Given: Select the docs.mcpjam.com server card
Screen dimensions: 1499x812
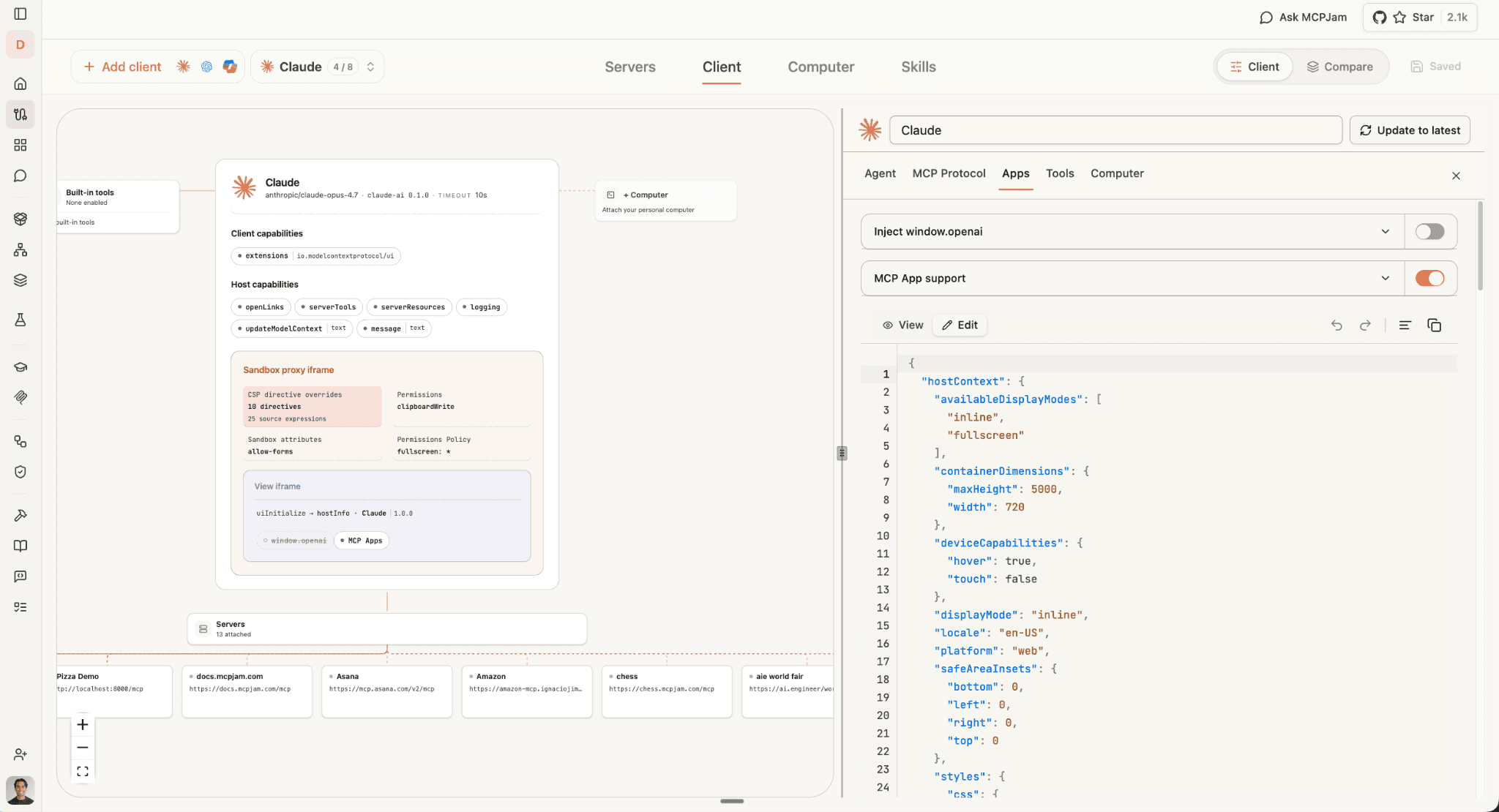Looking at the screenshot, I should (247, 691).
